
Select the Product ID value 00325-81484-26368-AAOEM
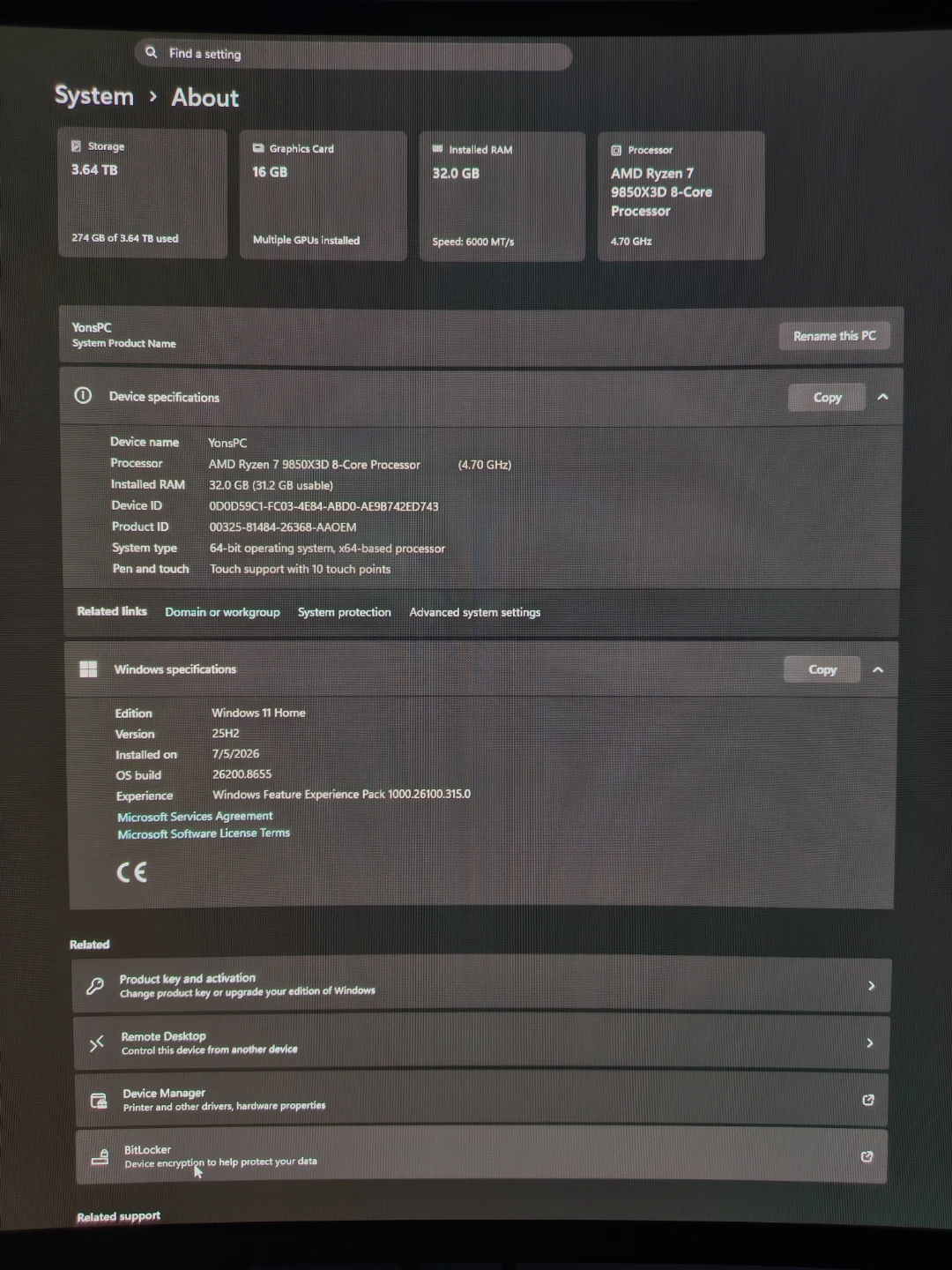(x=283, y=527)
